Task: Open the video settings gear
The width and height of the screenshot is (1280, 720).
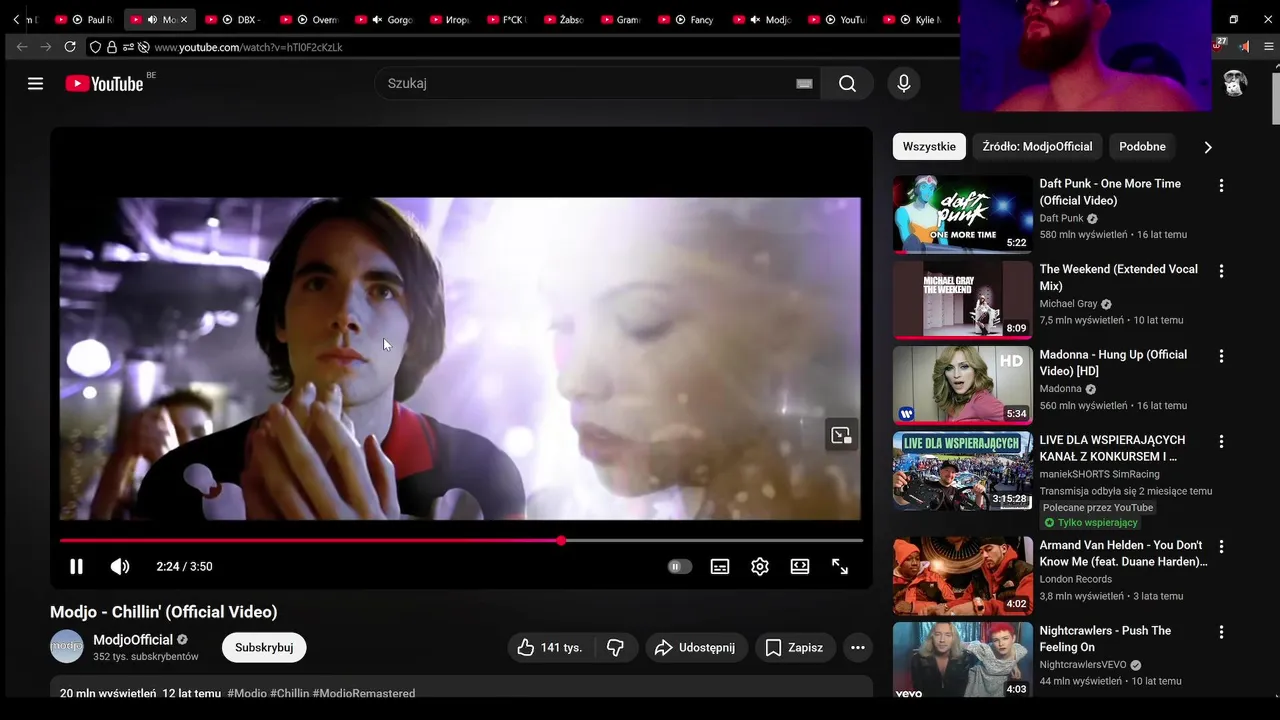Action: 760,567
